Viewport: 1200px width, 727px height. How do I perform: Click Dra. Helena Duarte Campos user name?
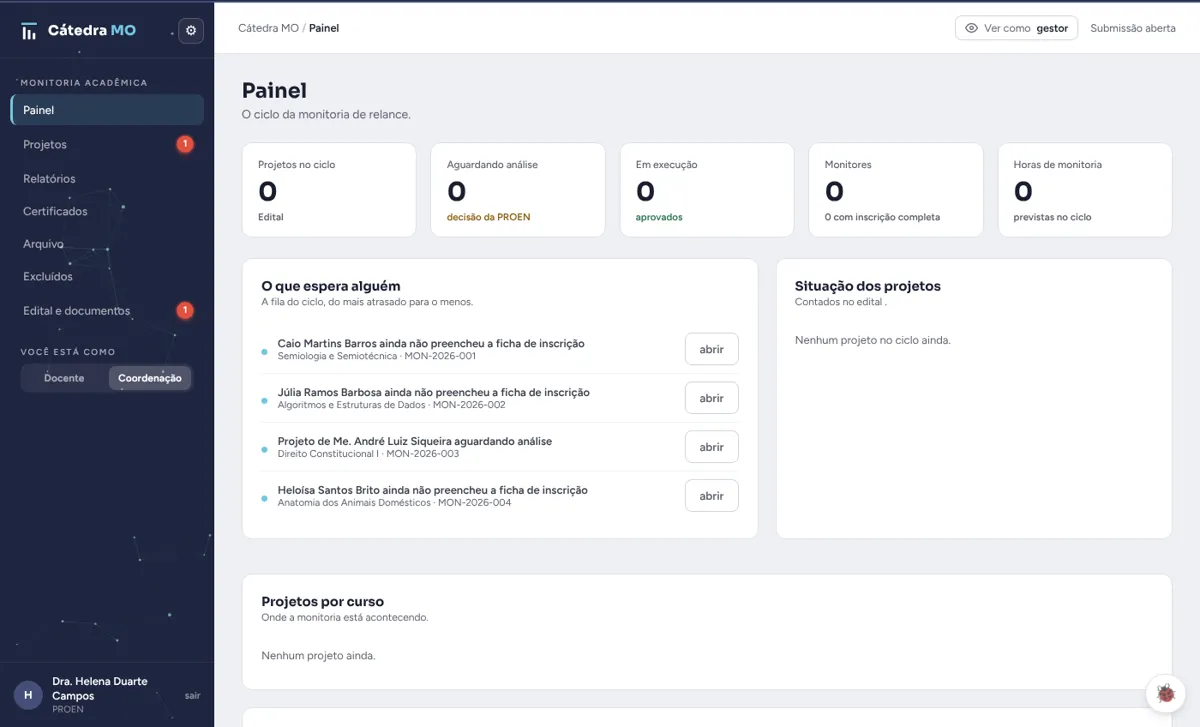[100, 688]
